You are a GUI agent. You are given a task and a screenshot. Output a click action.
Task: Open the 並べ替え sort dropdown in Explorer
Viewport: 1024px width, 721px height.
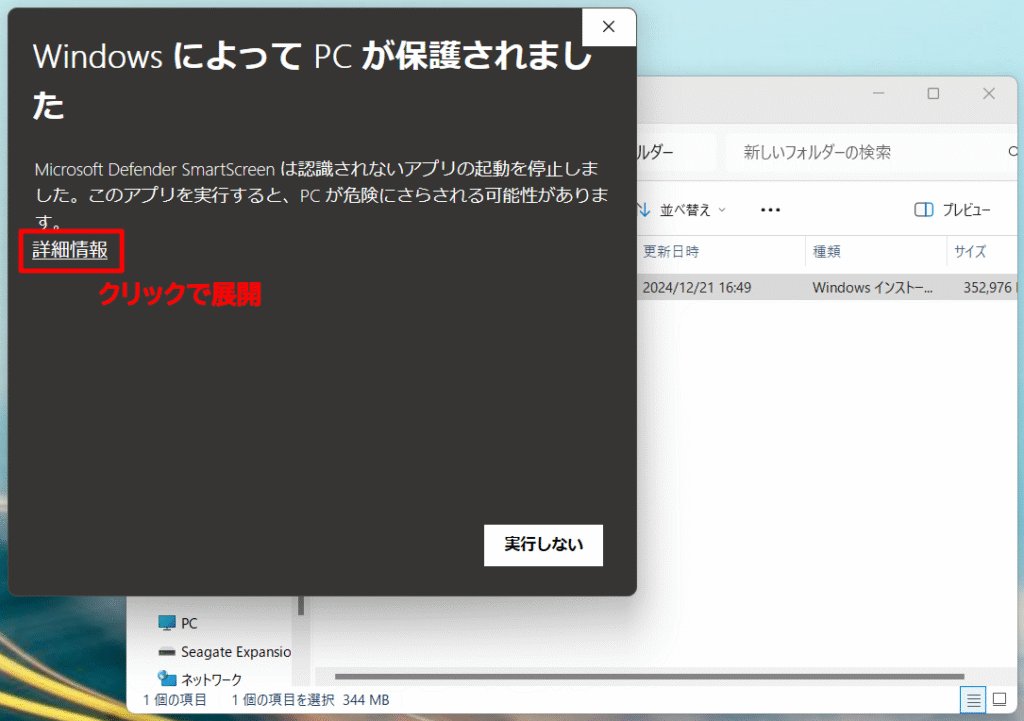click(x=683, y=210)
